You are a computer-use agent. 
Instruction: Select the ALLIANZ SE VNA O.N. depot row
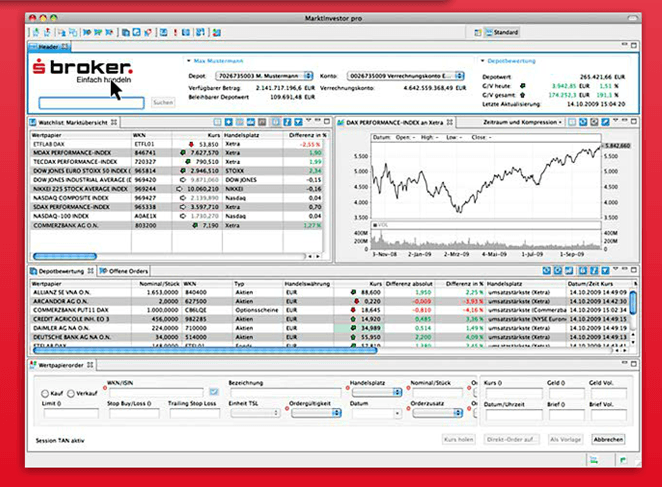[330, 292]
